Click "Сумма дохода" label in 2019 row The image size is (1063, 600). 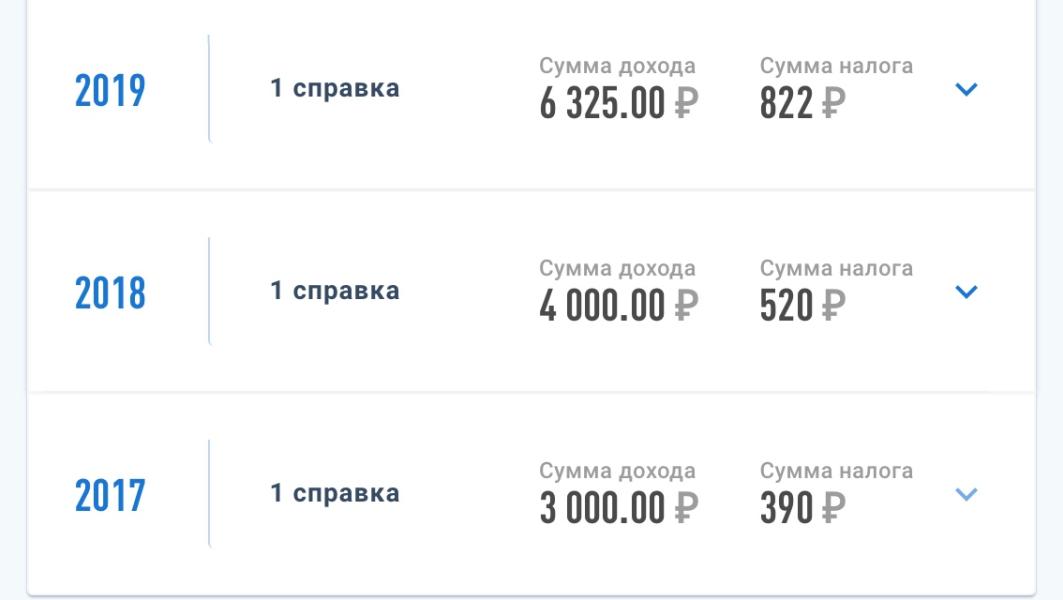tap(617, 66)
